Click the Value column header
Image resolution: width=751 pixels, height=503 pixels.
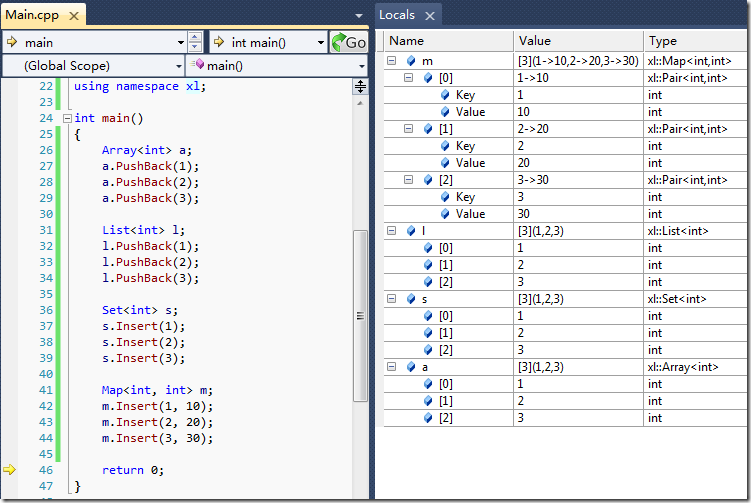click(x=579, y=41)
